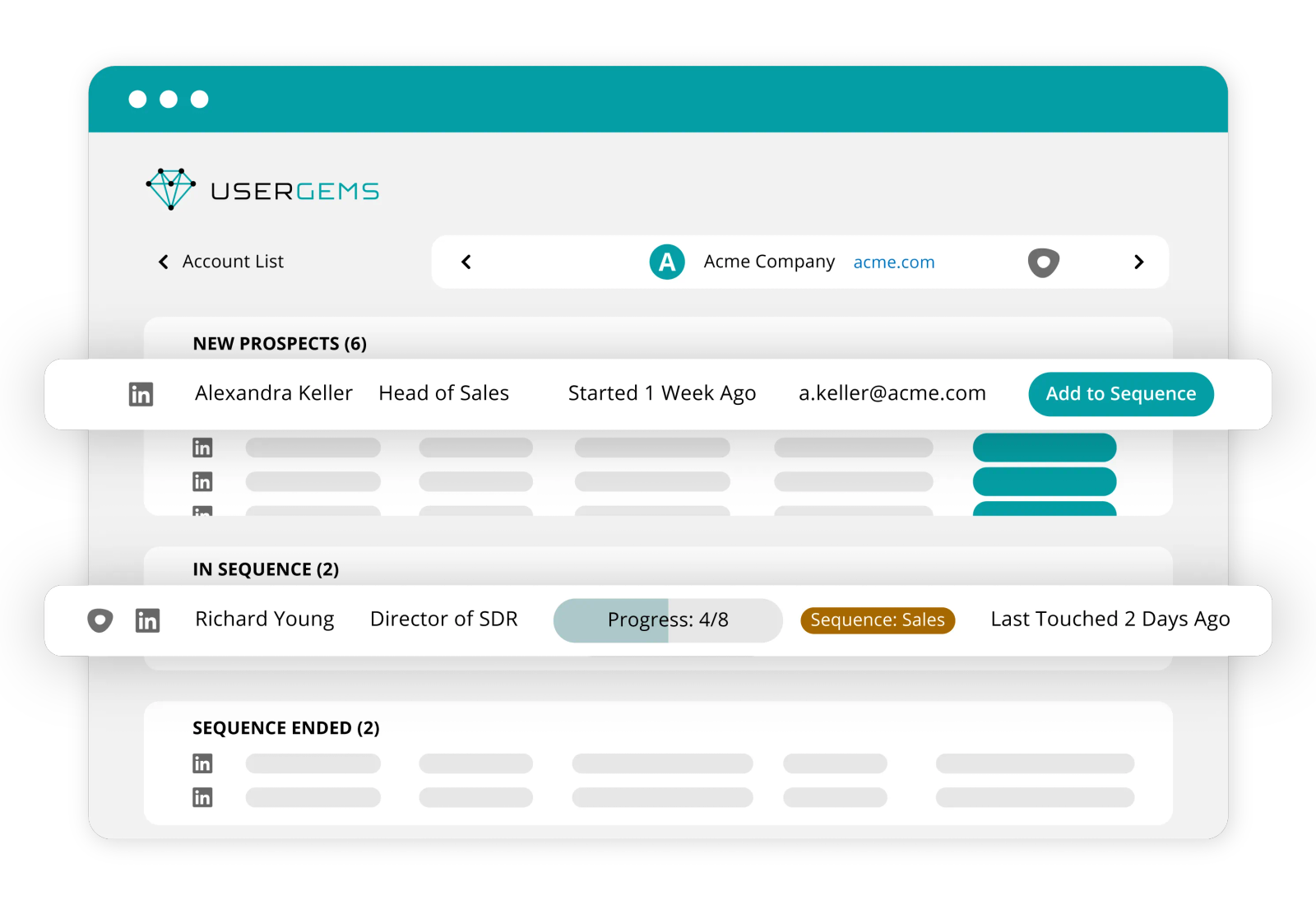Click Started 1 Week Ago text
This screenshot has width=1316, height=905.
[x=662, y=393]
